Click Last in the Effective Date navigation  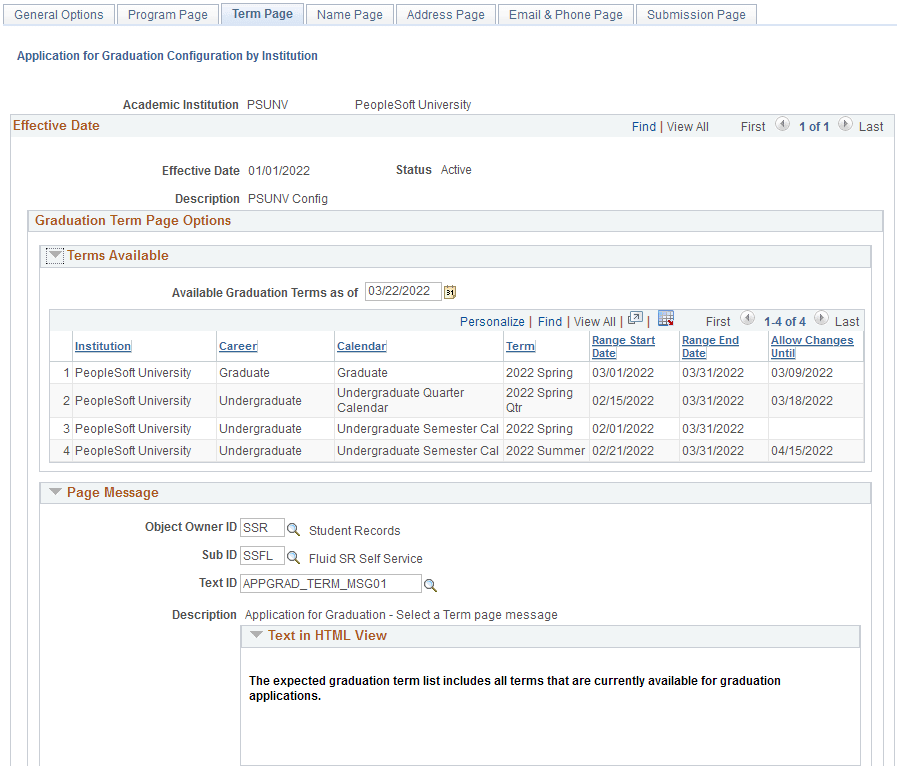[x=871, y=126]
